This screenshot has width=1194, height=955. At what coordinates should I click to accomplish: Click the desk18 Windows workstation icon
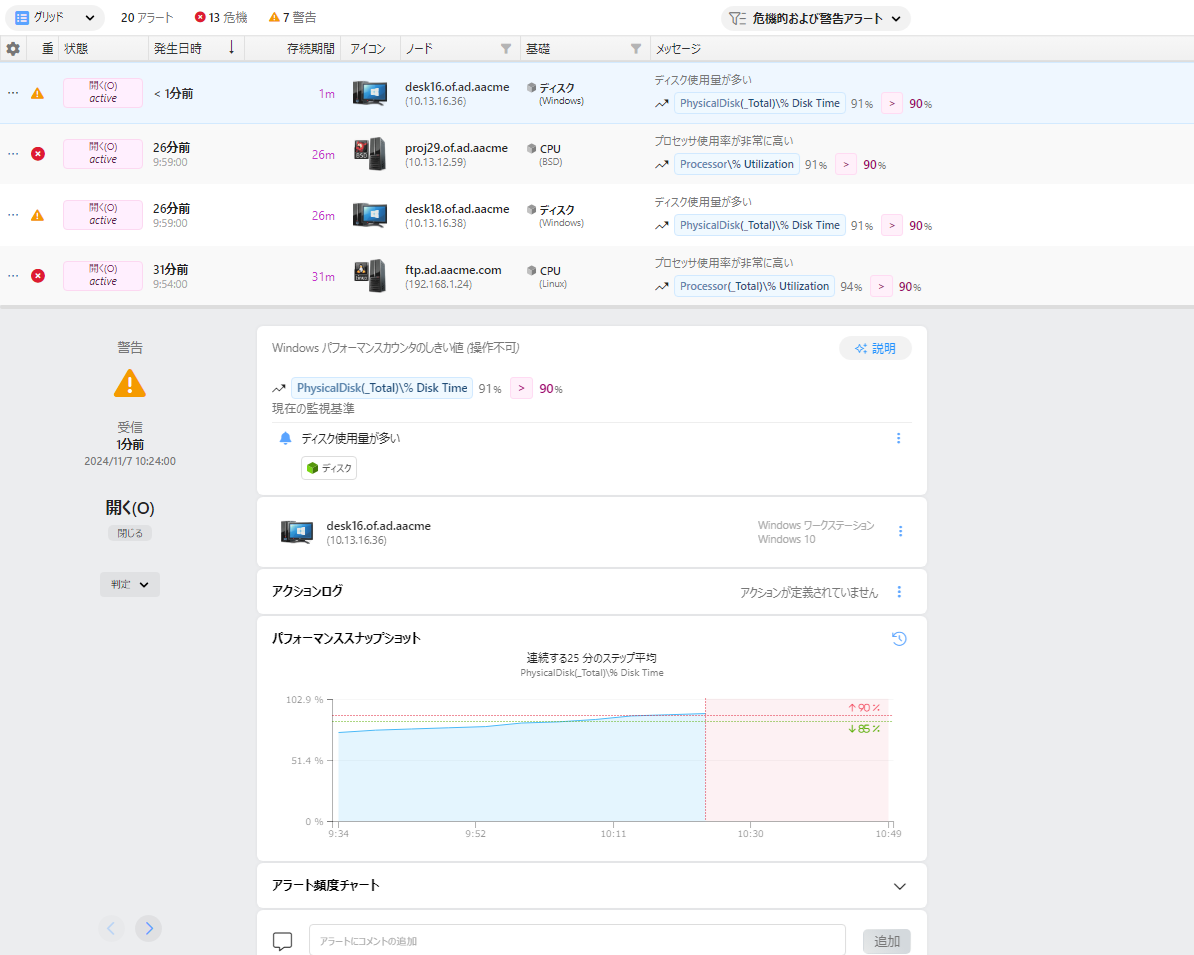tap(370, 215)
